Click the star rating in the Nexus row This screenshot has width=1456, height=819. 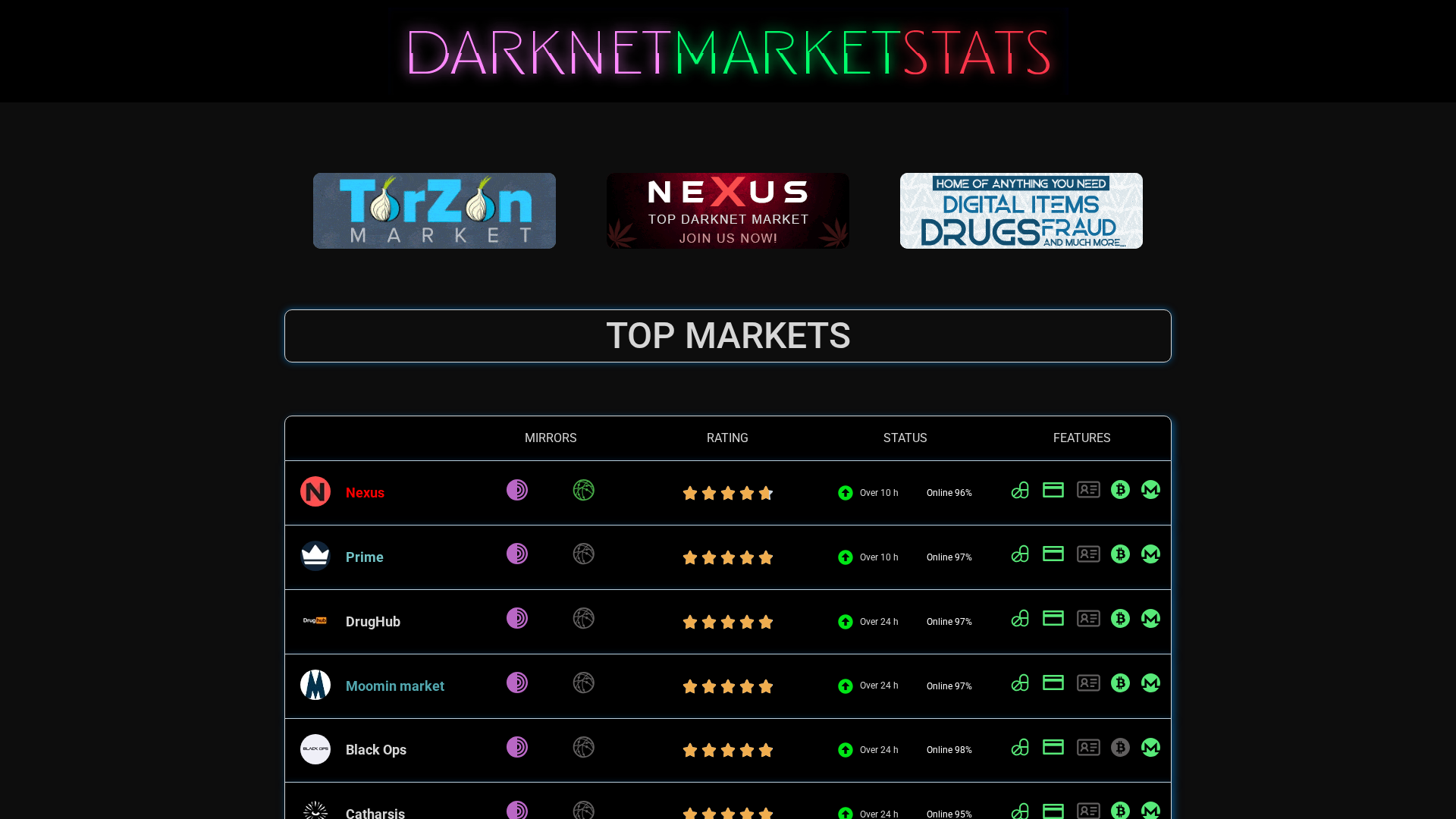coord(728,493)
